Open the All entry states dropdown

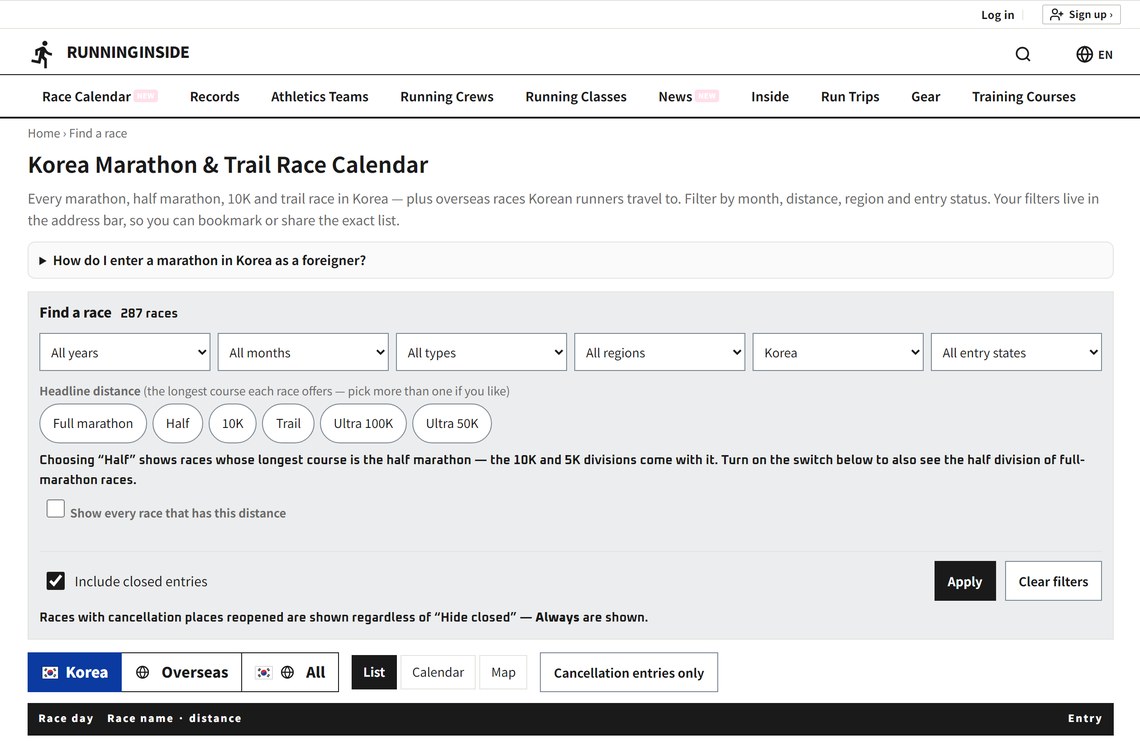click(x=1016, y=353)
